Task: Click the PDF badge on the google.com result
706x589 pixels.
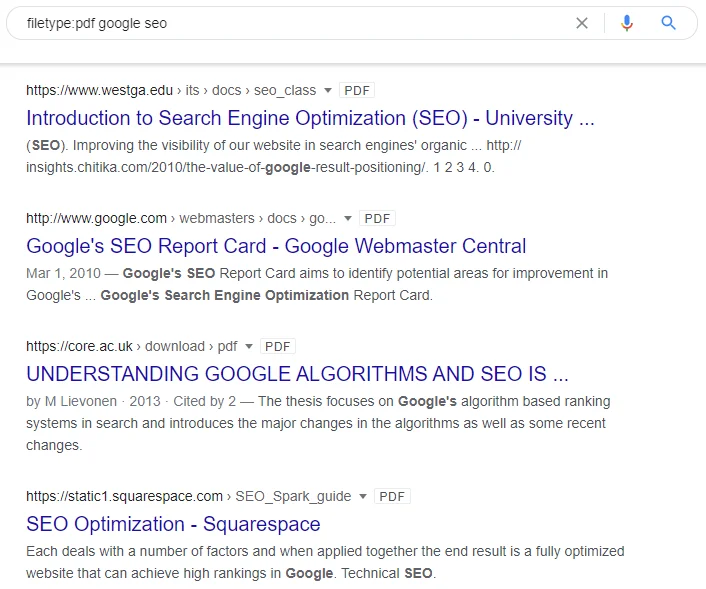Action: point(377,218)
